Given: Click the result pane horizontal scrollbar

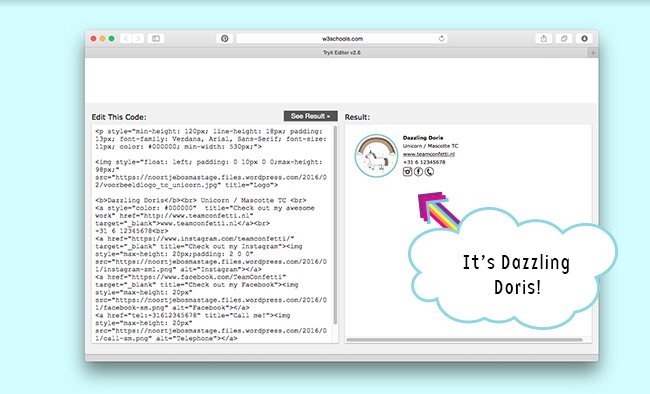Looking at the screenshot, I should click(x=464, y=340).
